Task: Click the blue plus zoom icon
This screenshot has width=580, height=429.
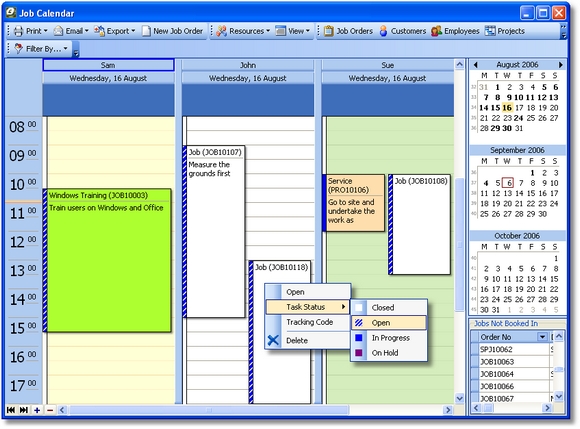Action: click(x=37, y=410)
